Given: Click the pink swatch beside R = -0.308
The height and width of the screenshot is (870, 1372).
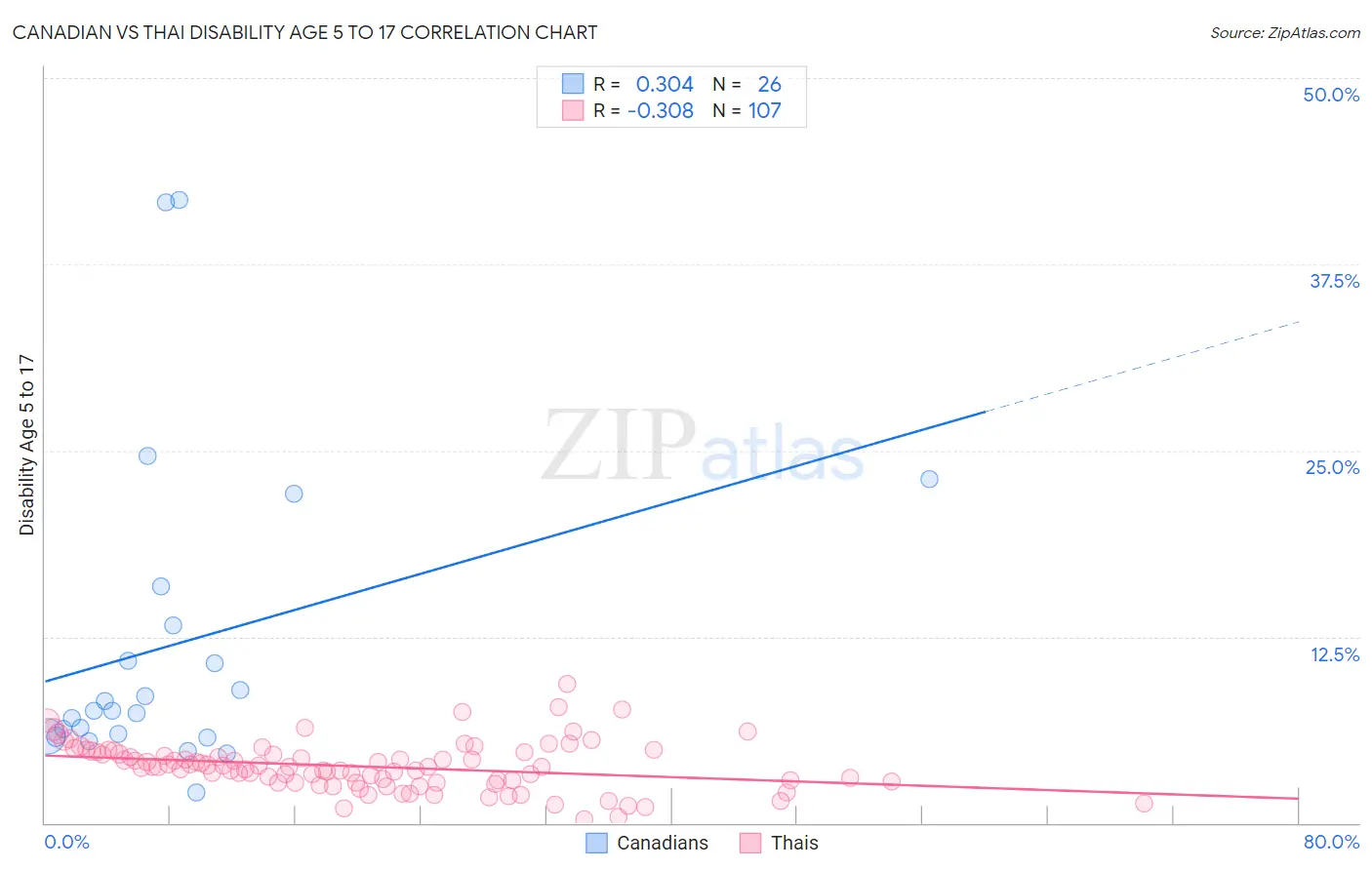Looking at the screenshot, I should click(573, 110).
